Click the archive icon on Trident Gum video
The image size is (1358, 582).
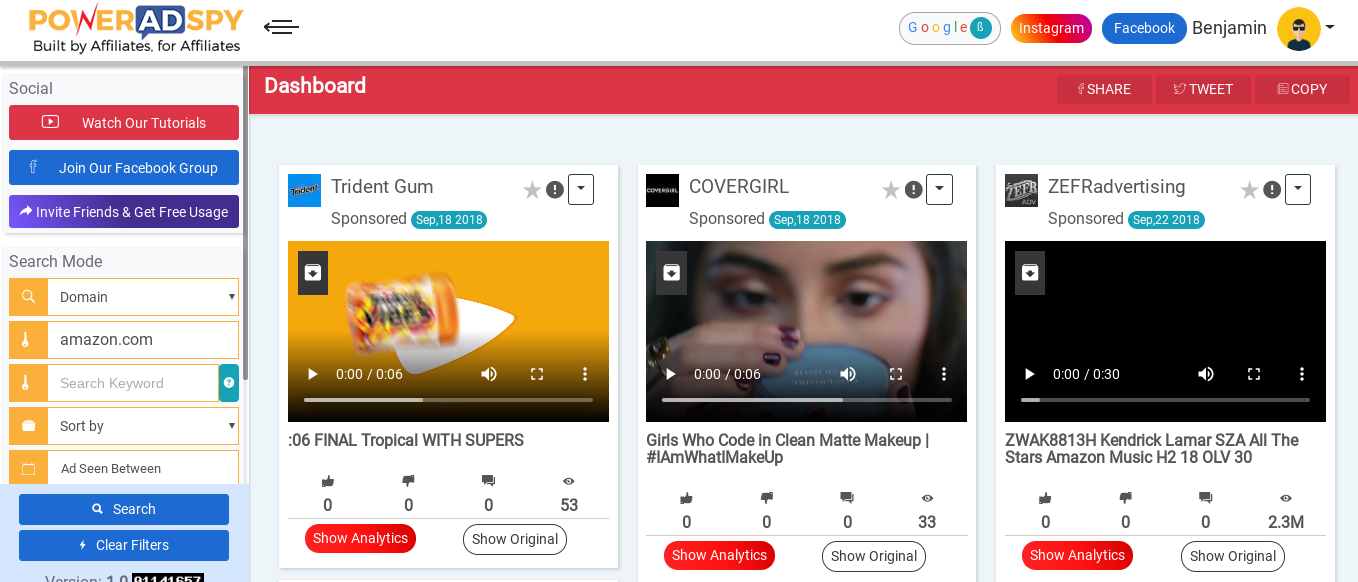(313, 273)
